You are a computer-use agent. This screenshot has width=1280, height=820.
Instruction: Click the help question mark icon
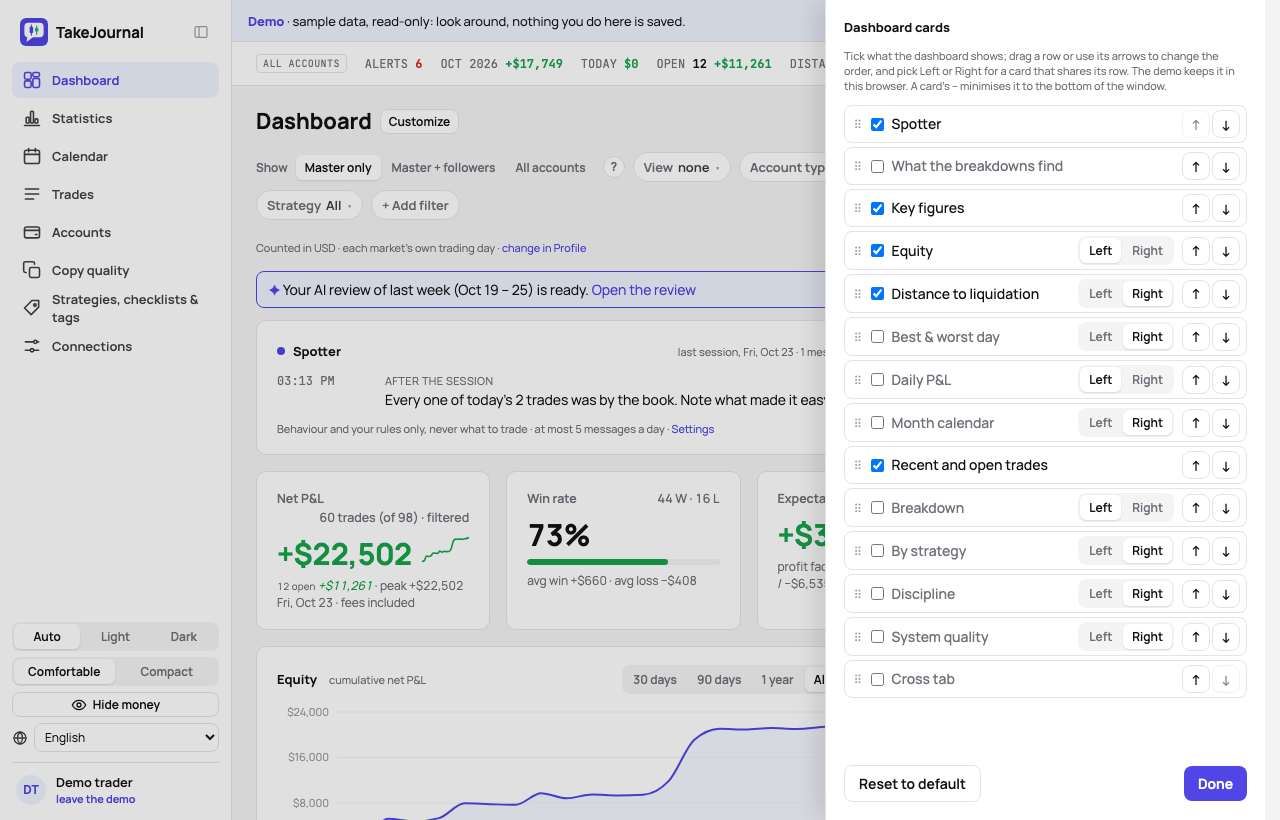(614, 167)
